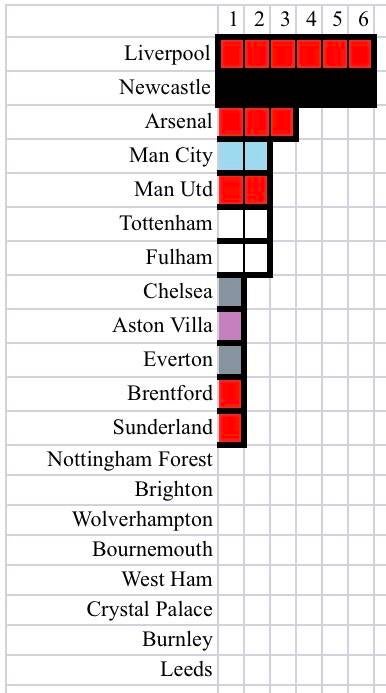
Task: Select the Wolverhampton row label
Action: tap(142, 519)
